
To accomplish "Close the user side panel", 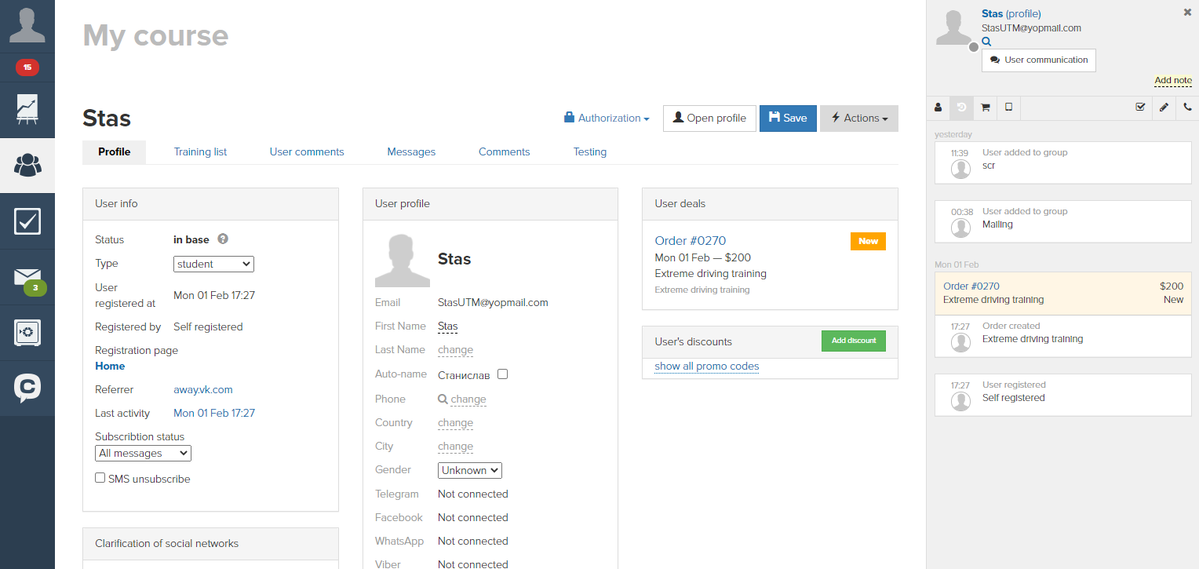I will 1187,12.
